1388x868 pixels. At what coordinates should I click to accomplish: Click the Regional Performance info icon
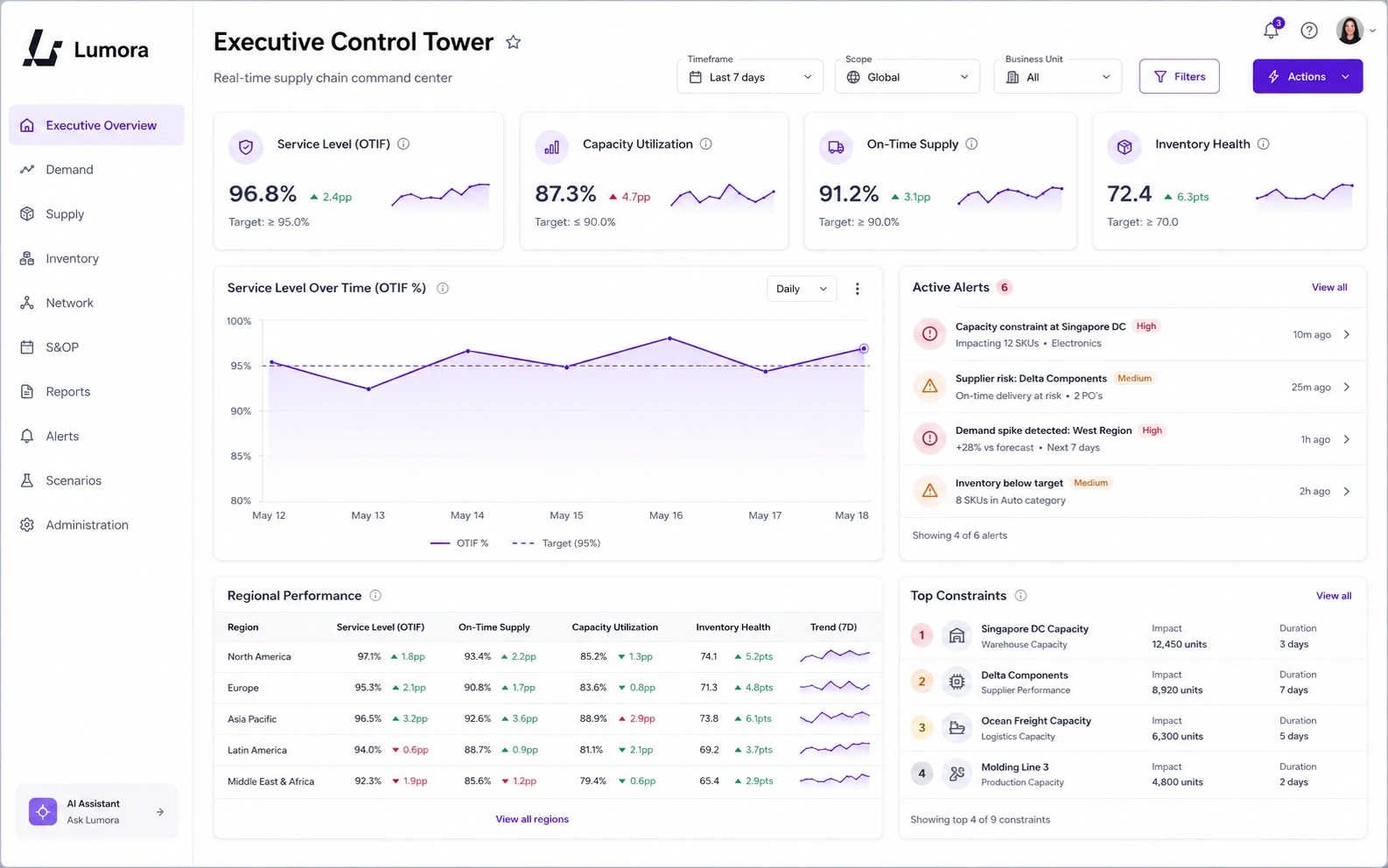pyautogui.click(x=375, y=596)
